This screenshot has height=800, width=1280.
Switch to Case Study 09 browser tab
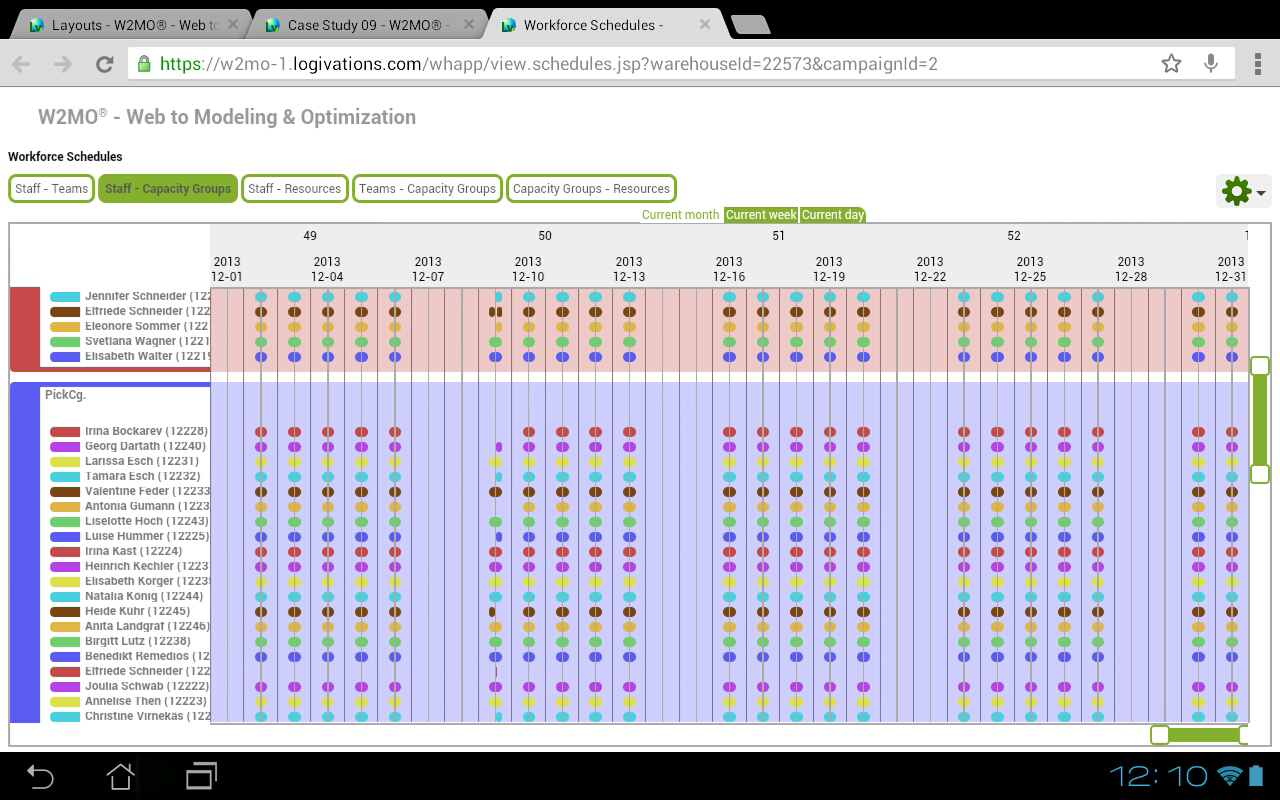[x=365, y=25]
